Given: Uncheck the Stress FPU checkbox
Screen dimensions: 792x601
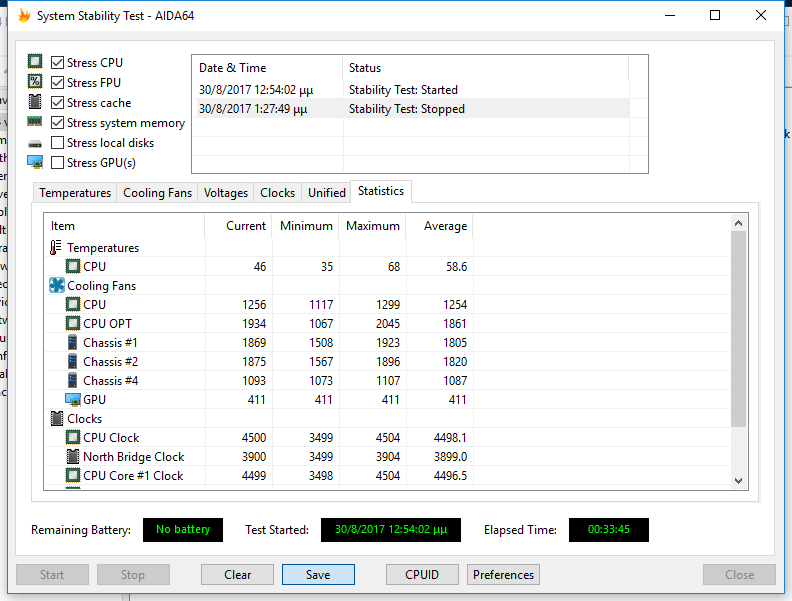Looking at the screenshot, I should [58, 82].
